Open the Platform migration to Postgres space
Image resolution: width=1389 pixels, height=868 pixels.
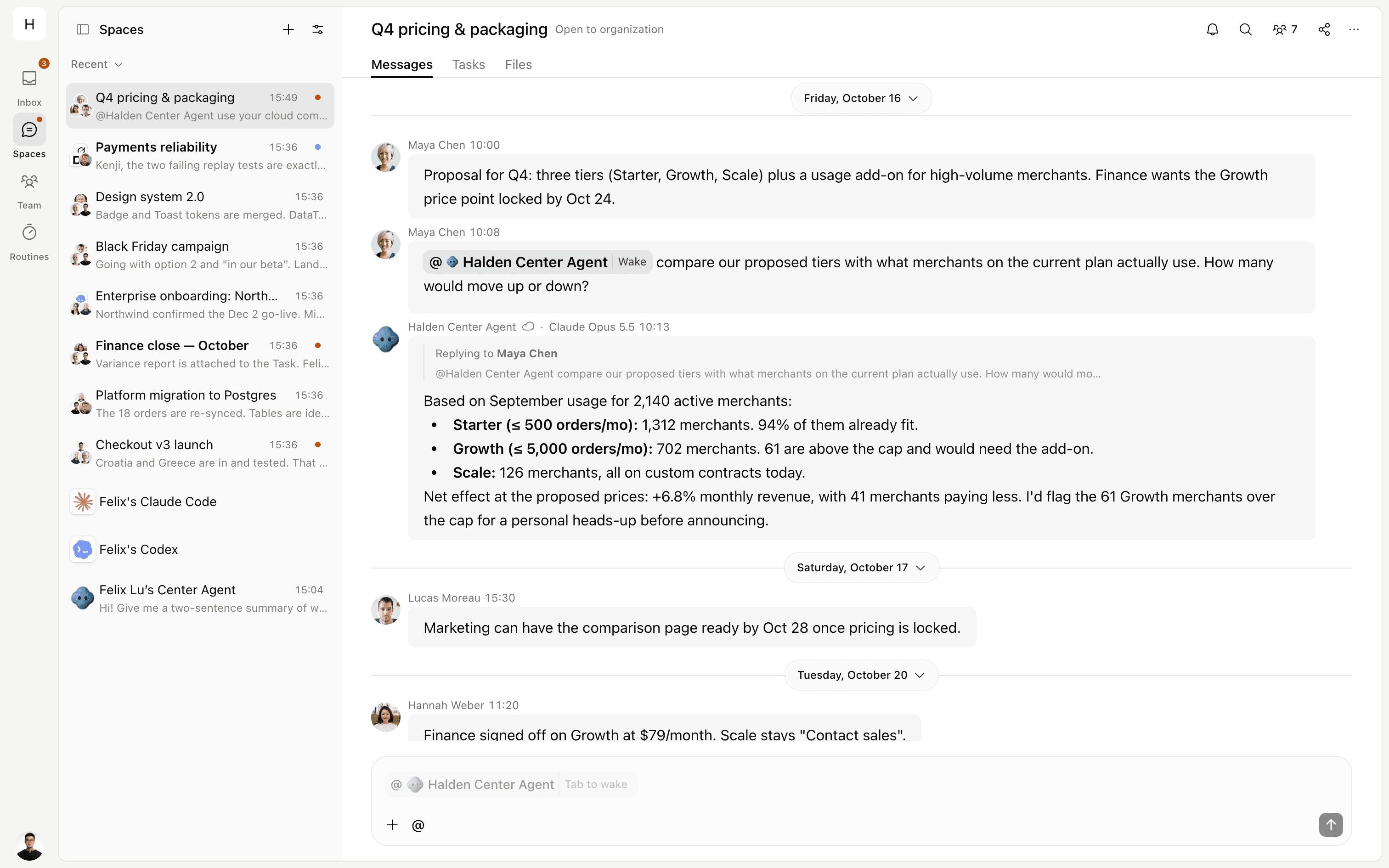[x=200, y=404]
